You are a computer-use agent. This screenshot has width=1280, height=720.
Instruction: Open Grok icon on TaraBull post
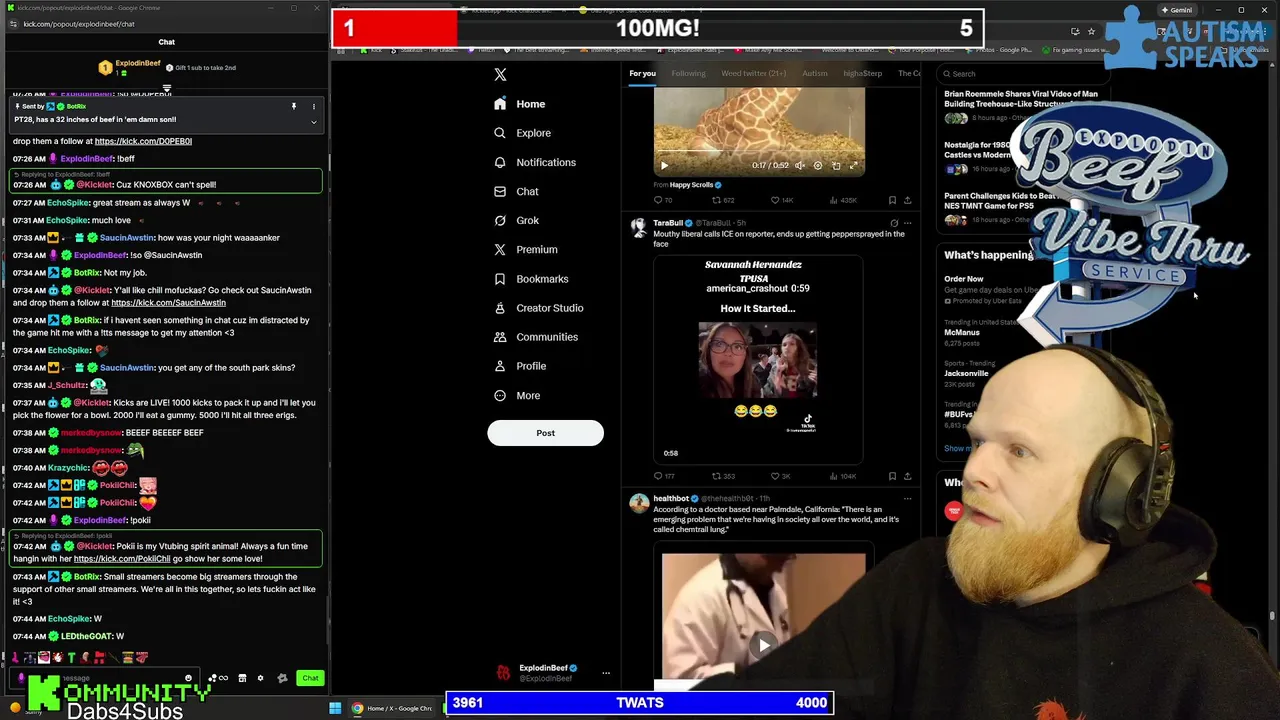pyautogui.click(x=893, y=223)
